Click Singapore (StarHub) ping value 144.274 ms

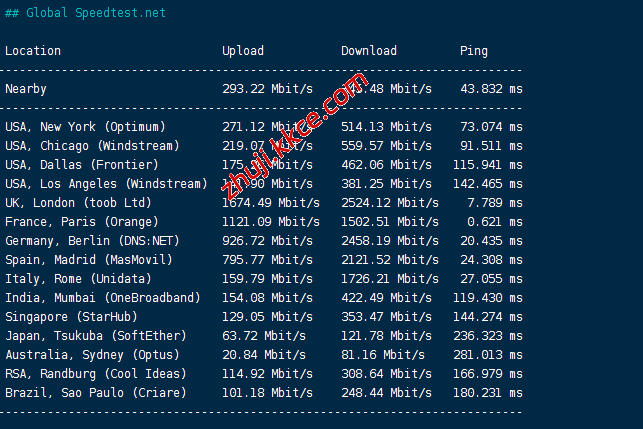point(491,317)
